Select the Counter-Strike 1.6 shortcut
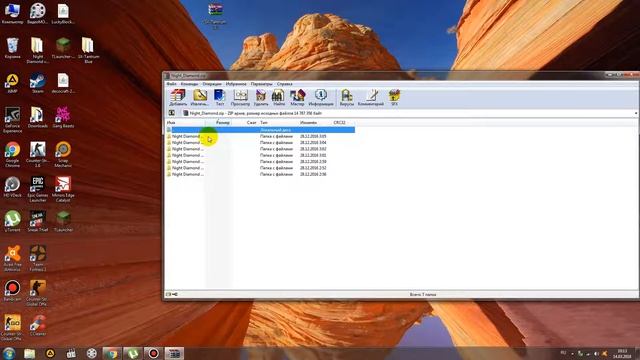Viewport: 640px width, 360px height. point(38,155)
